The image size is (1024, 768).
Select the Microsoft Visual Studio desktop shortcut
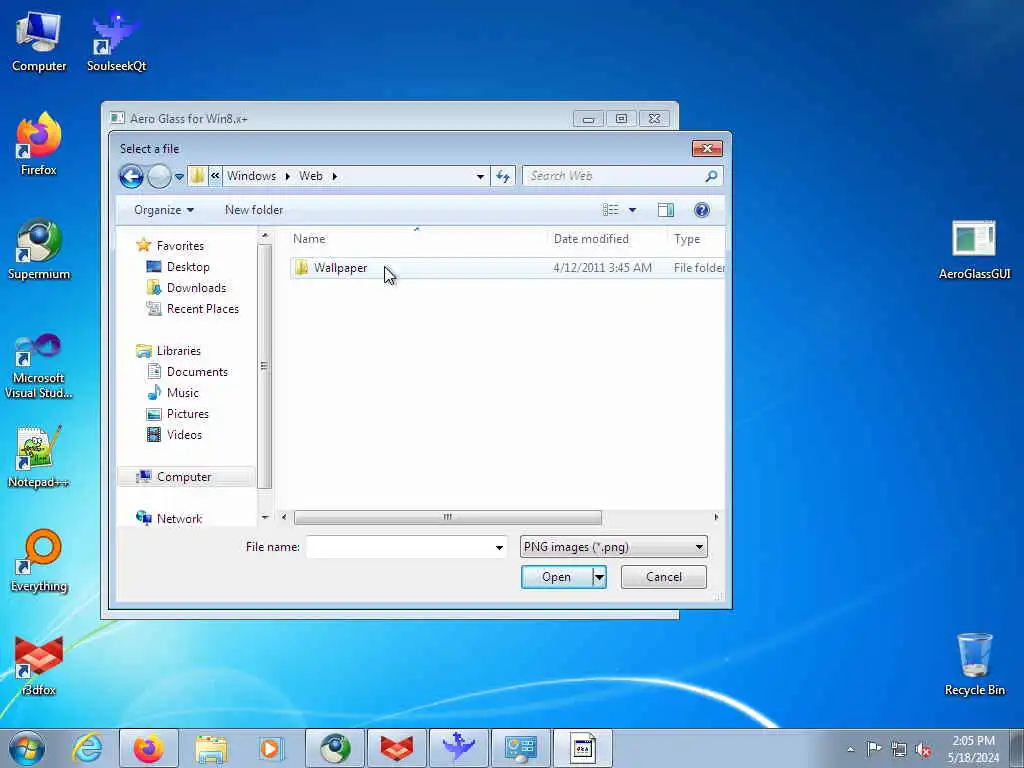click(39, 365)
